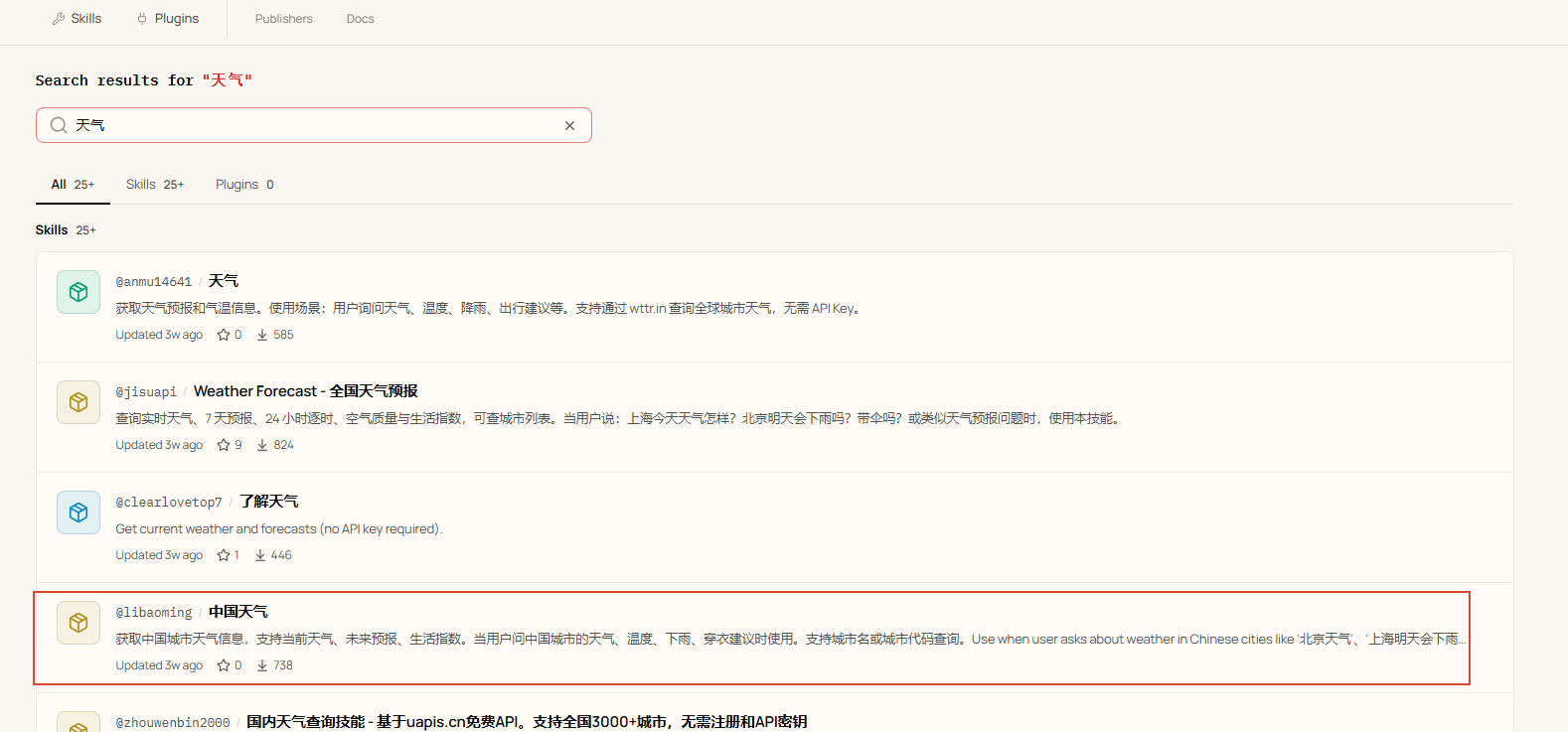The image size is (1568, 732).
Task: Click star icon on 中国天气 skill
Action: click(x=224, y=665)
